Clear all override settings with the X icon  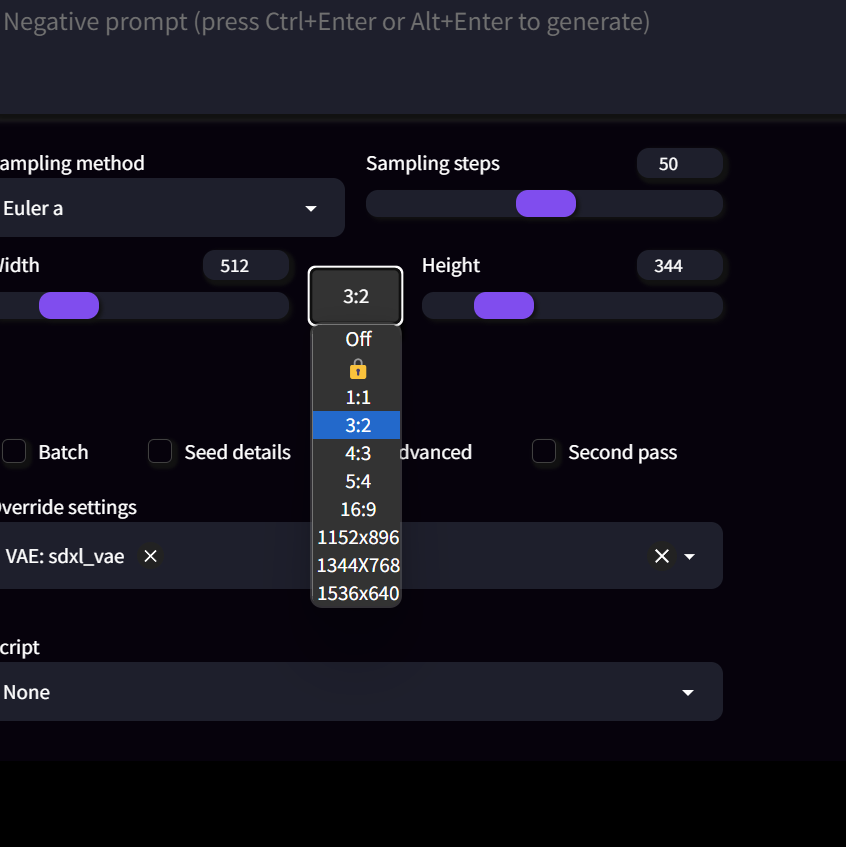pyautogui.click(x=661, y=556)
